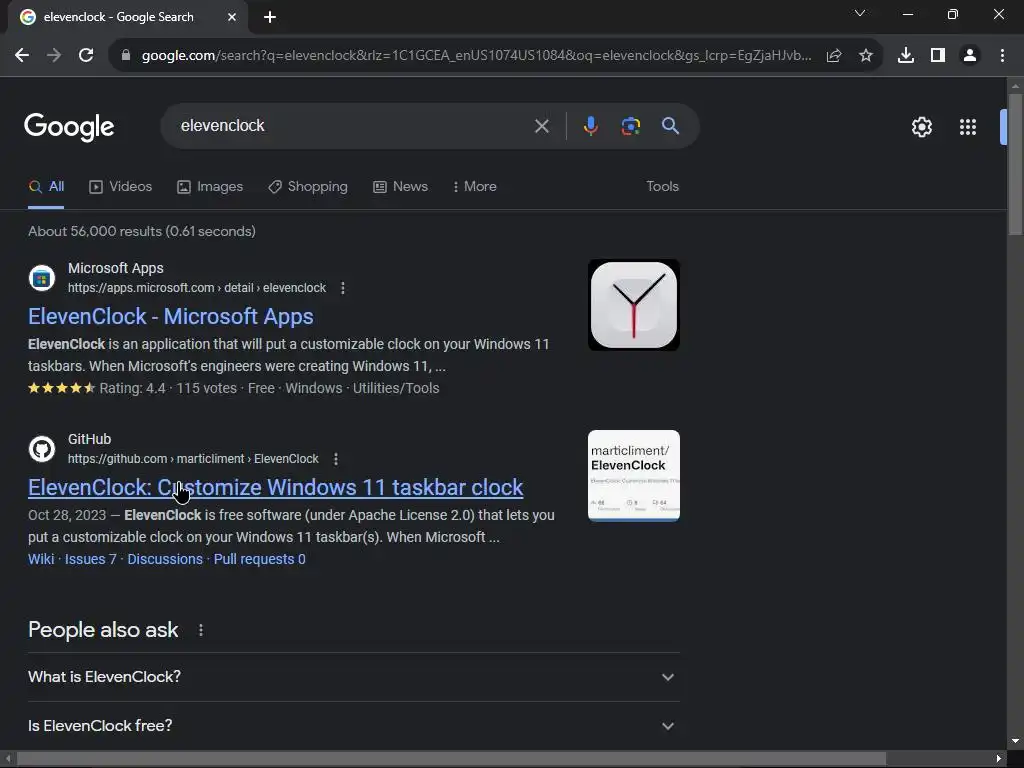Open ElevenClock GitHub result link

[x=276, y=488]
